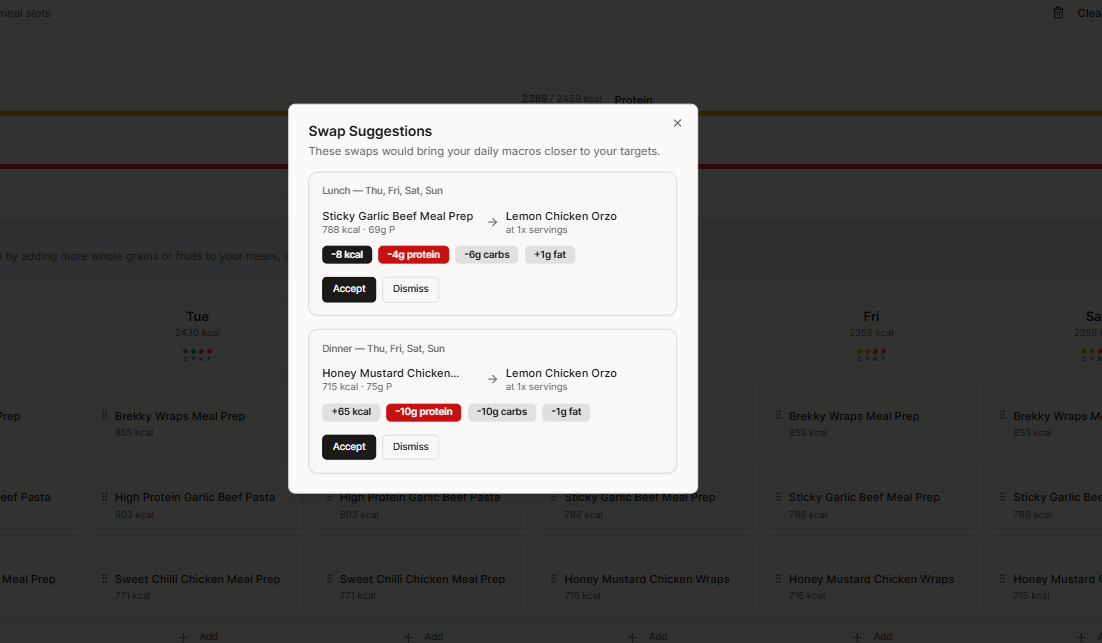Click the Tue day header
This screenshot has width=1102, height=643.
point(197,316)
